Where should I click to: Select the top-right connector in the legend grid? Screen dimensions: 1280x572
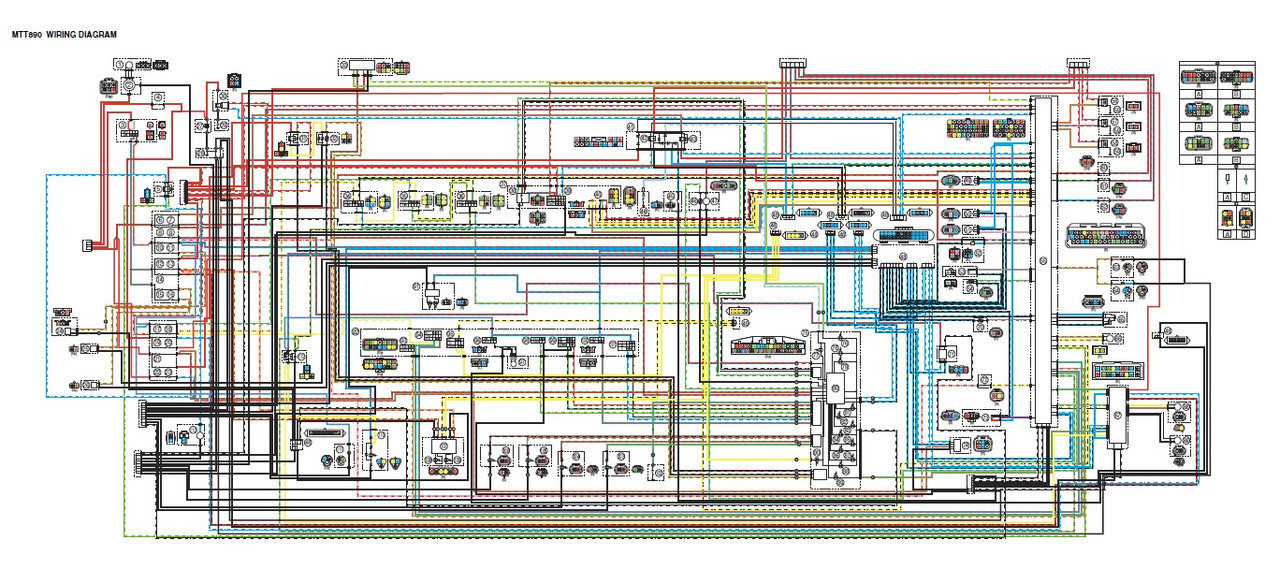1237,76
